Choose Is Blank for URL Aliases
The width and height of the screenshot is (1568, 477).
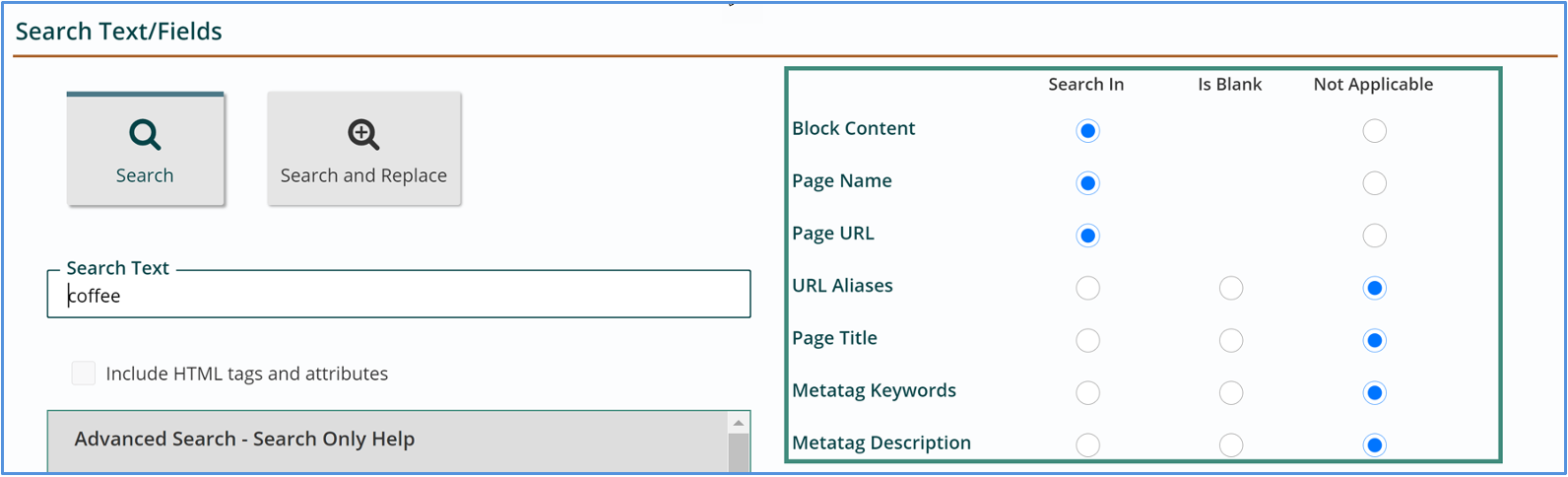click(1230, 288)
